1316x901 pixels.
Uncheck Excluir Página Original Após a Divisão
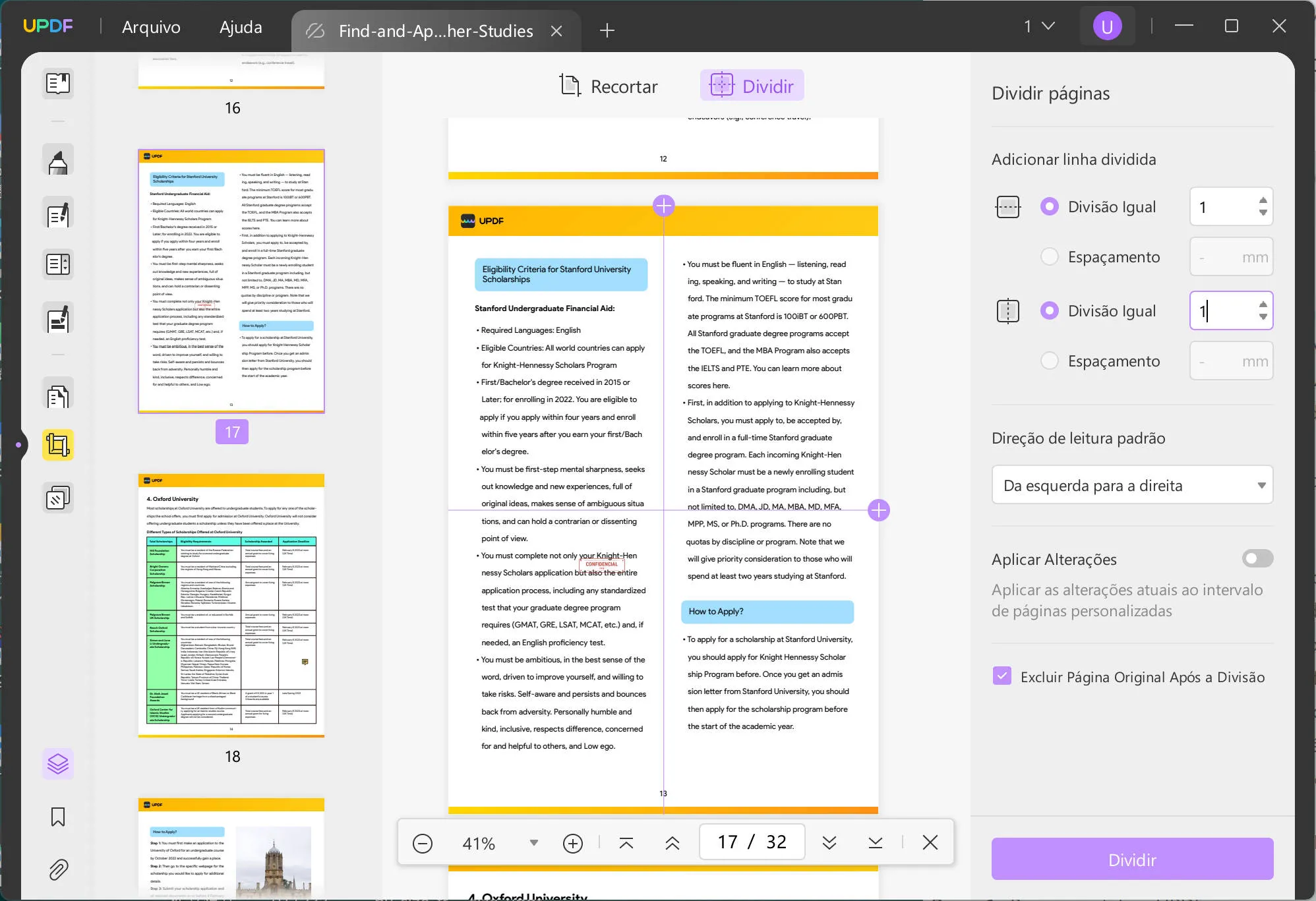[1002, 676]
